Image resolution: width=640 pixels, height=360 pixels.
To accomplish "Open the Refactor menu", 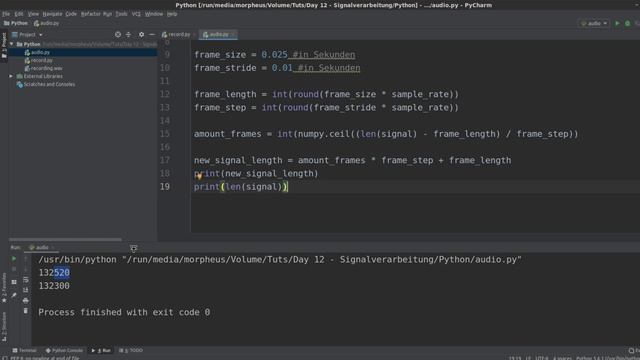I will tap(90, 14).
